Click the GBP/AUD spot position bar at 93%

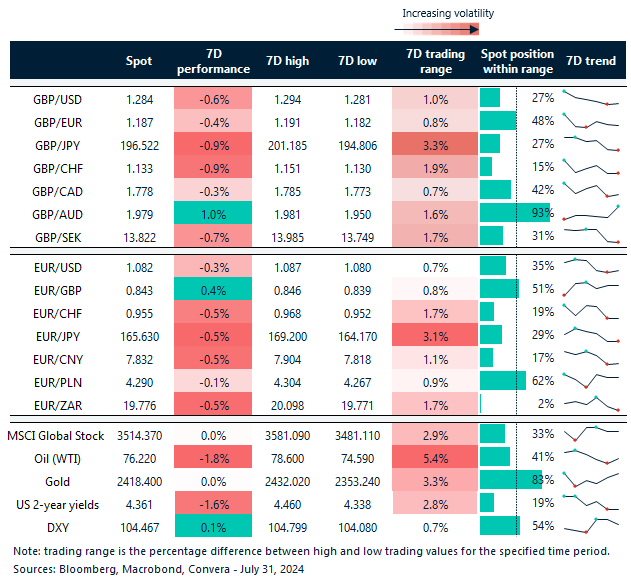click(x=507, y=212)
